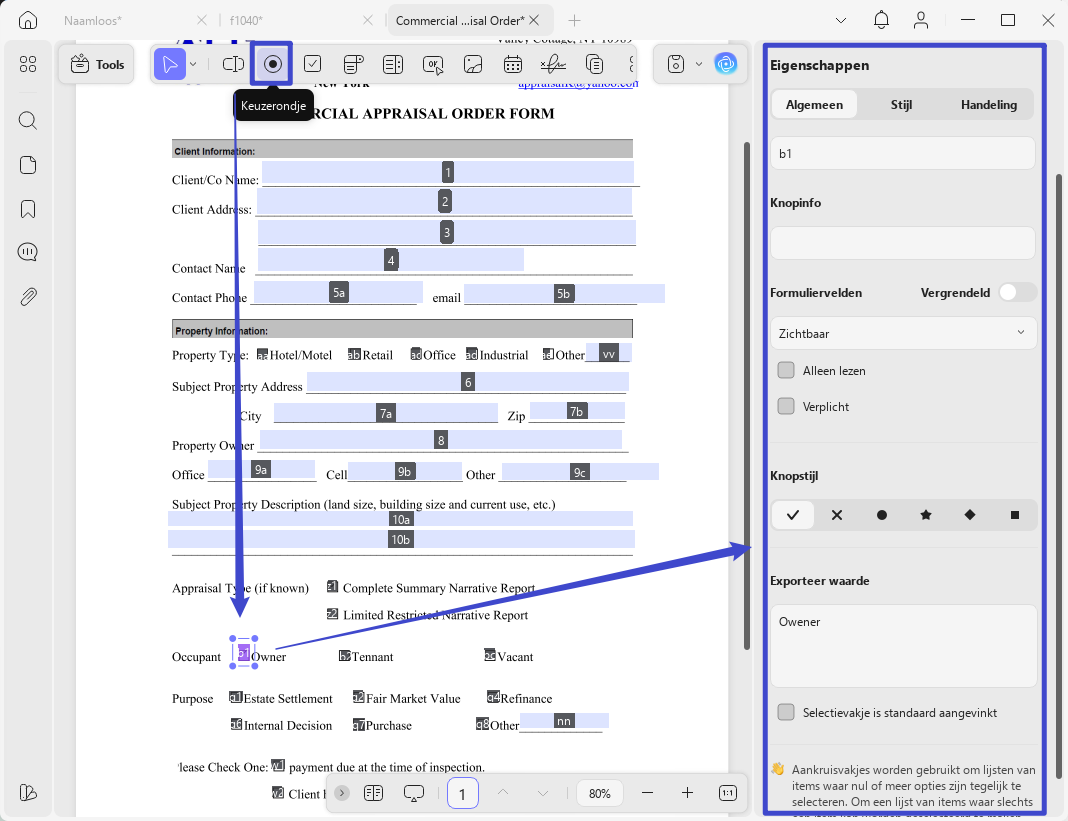
Task: Edit the field name b1 input
Action: pyautogui.click(x=902, y=153)
